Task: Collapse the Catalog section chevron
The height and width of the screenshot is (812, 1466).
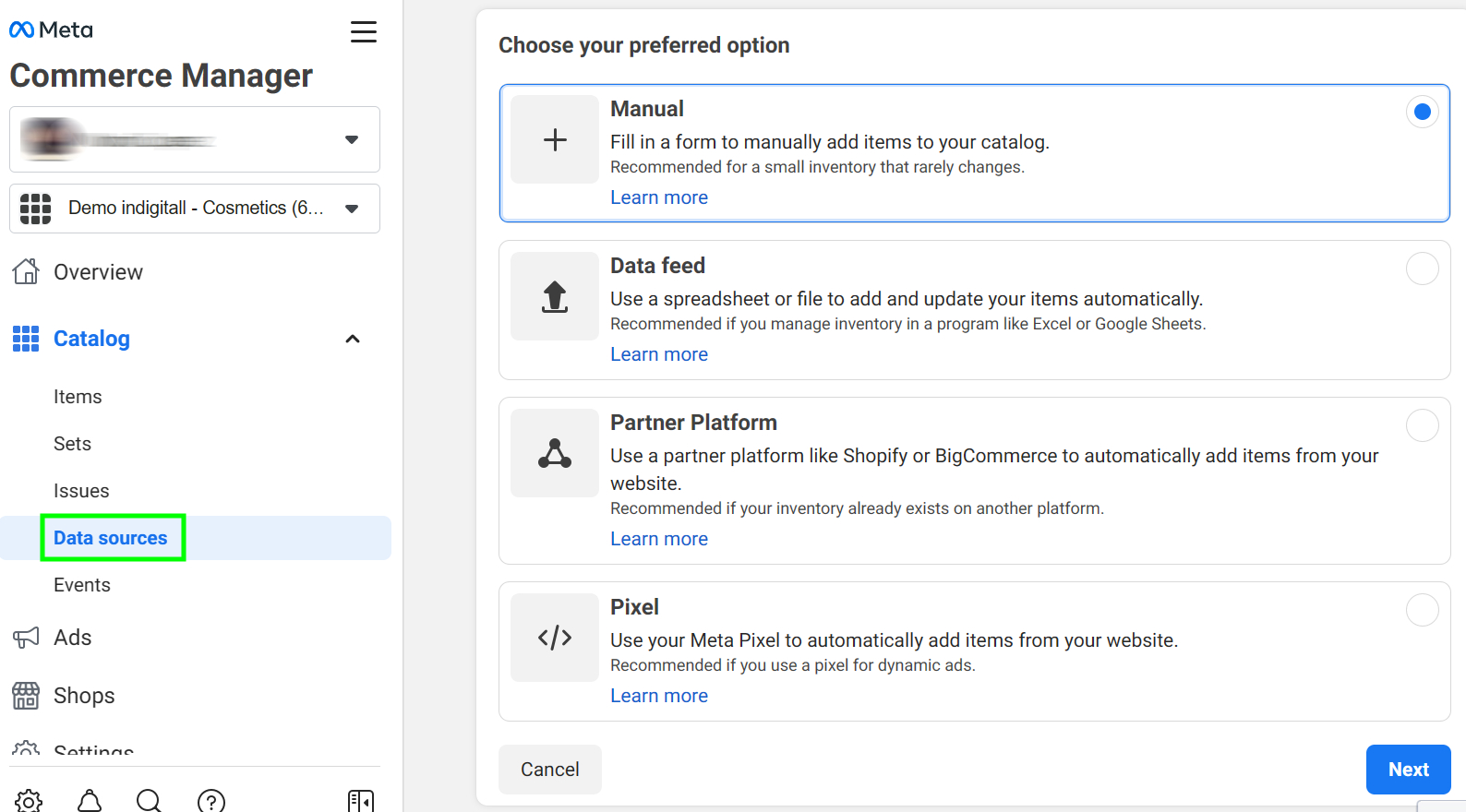Action: [353, 339]
